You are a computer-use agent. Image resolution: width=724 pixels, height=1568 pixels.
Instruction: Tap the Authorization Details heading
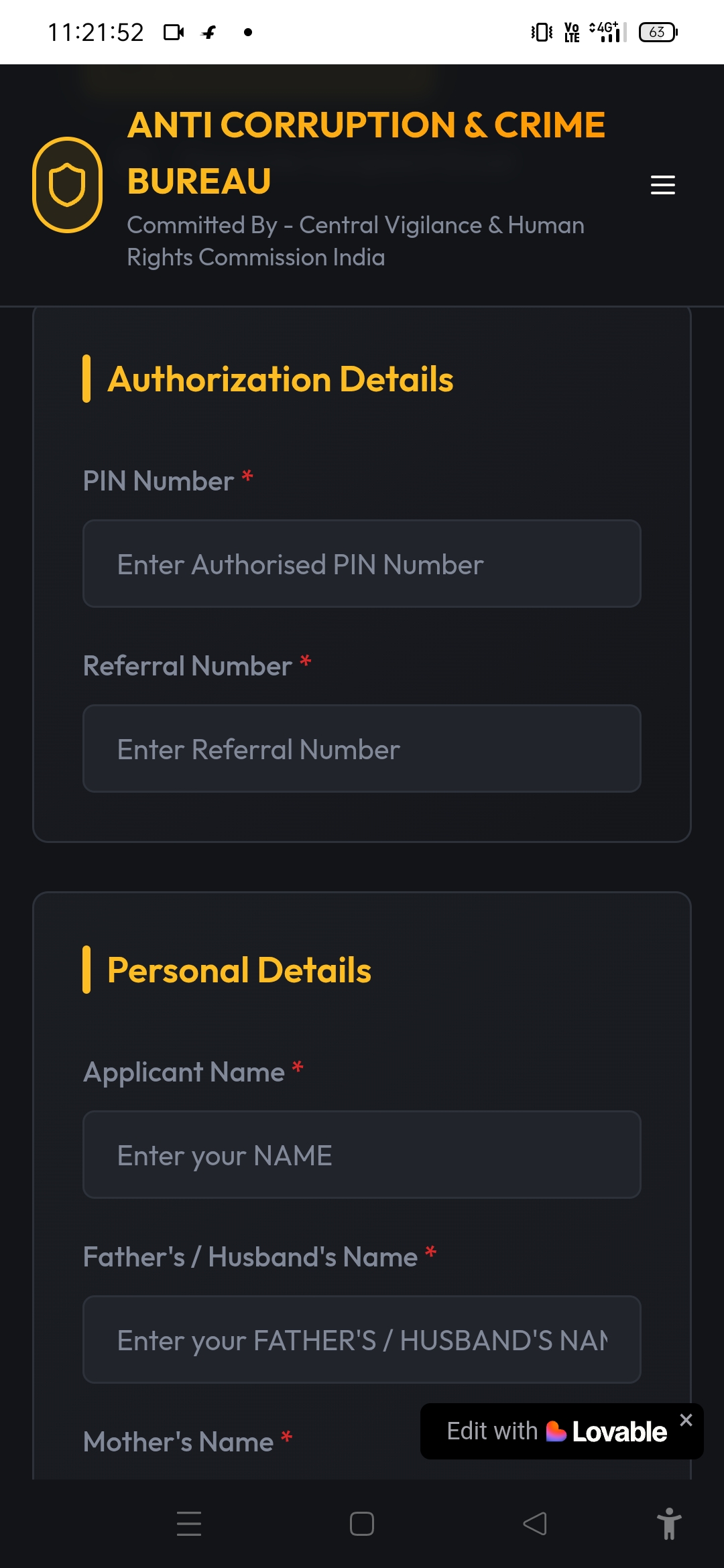(280, 379)
